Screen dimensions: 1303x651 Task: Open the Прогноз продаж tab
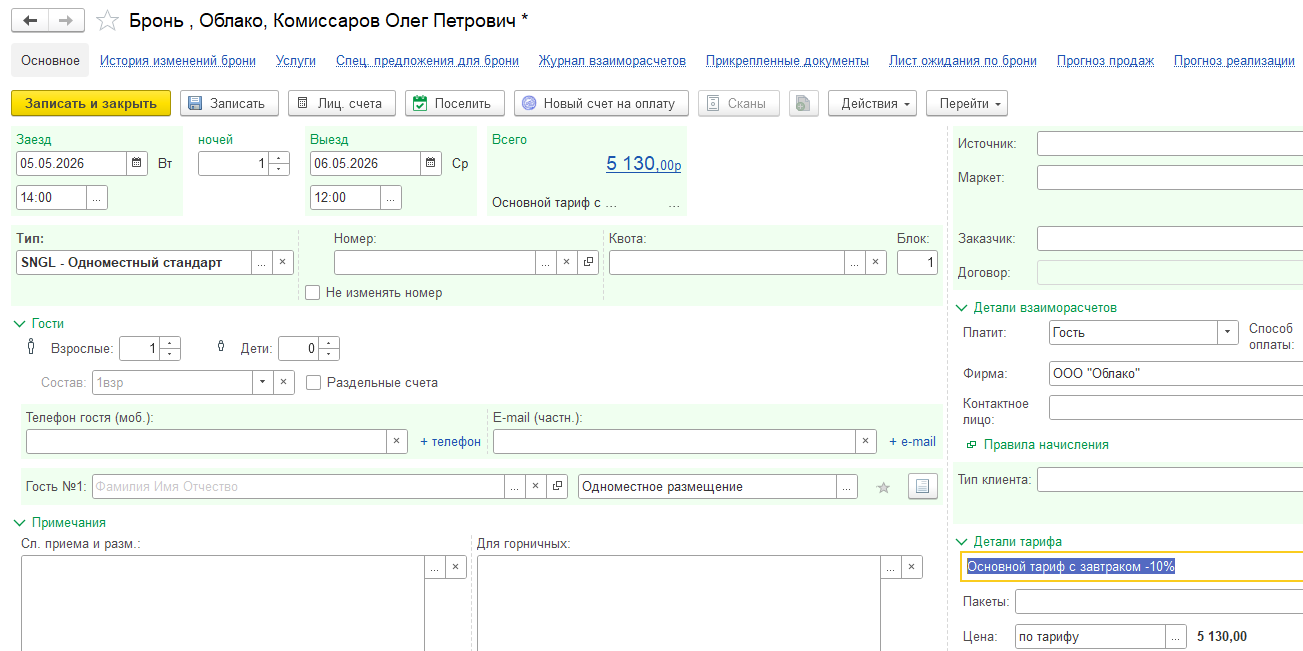click(x=1105, y=61)
